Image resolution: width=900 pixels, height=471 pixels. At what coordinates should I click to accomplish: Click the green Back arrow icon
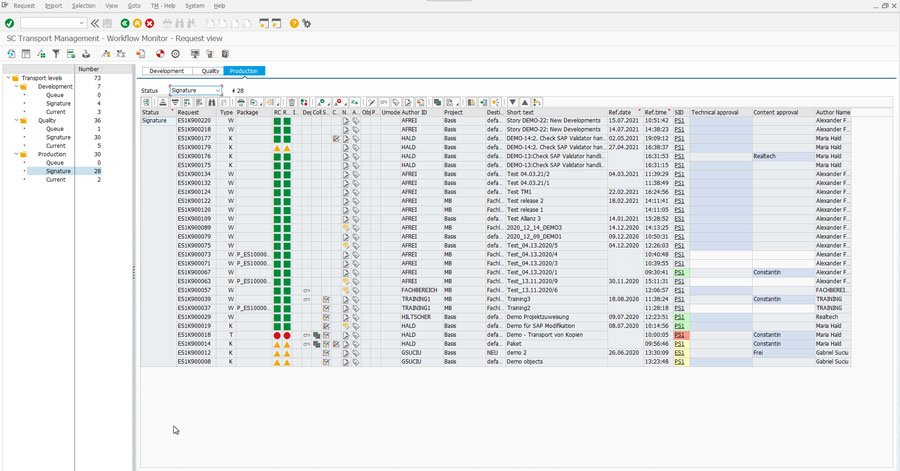coord(125,22)
